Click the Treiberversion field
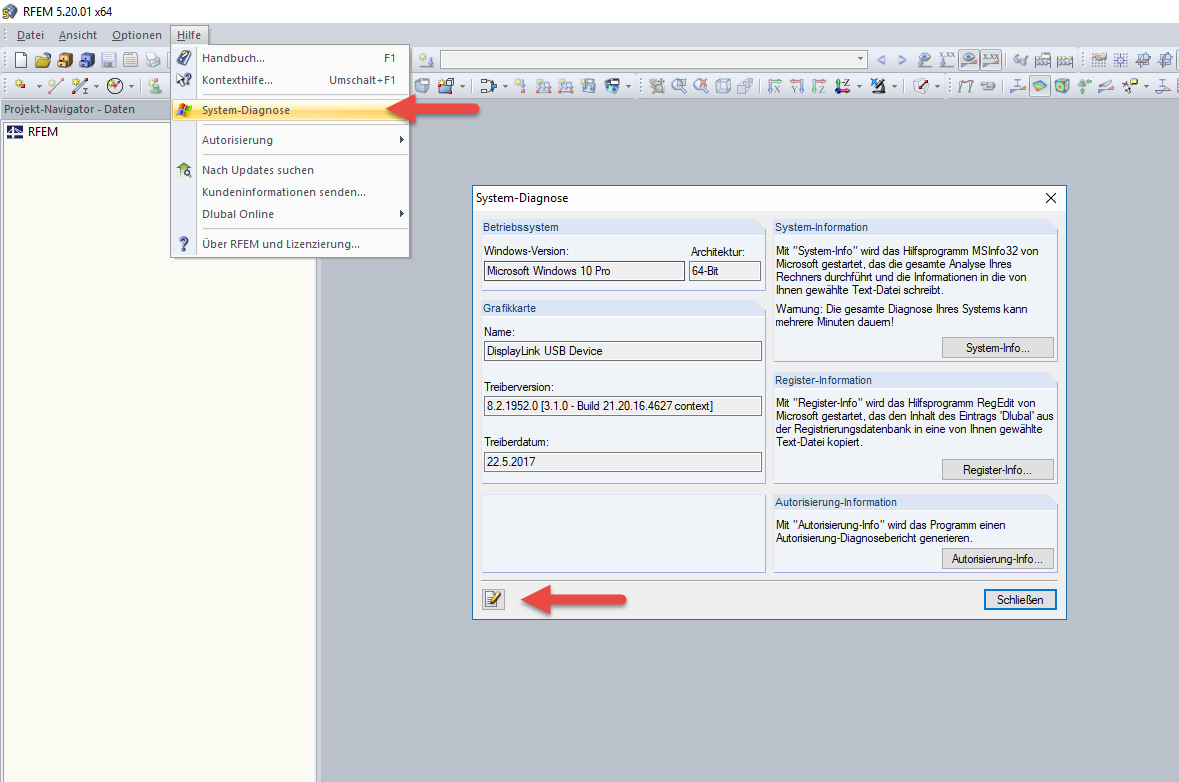 point(623,406)
